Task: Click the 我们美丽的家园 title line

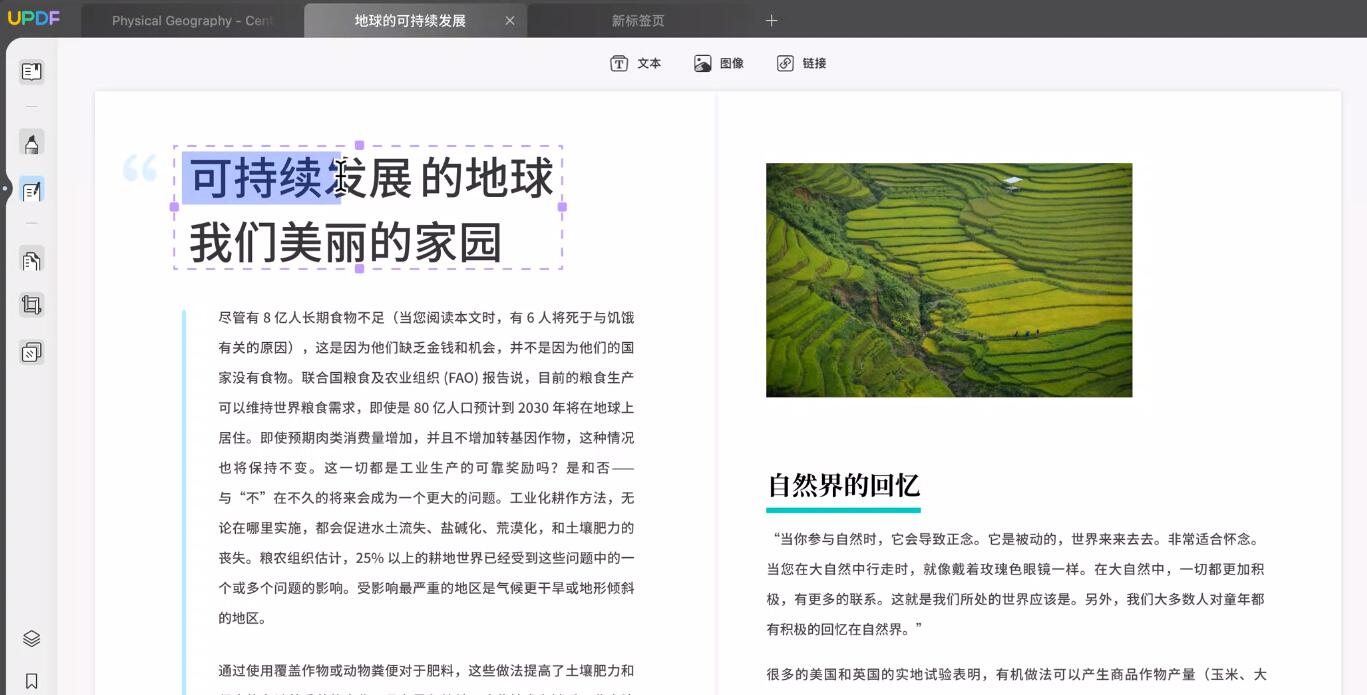Action: pos(345,243)
